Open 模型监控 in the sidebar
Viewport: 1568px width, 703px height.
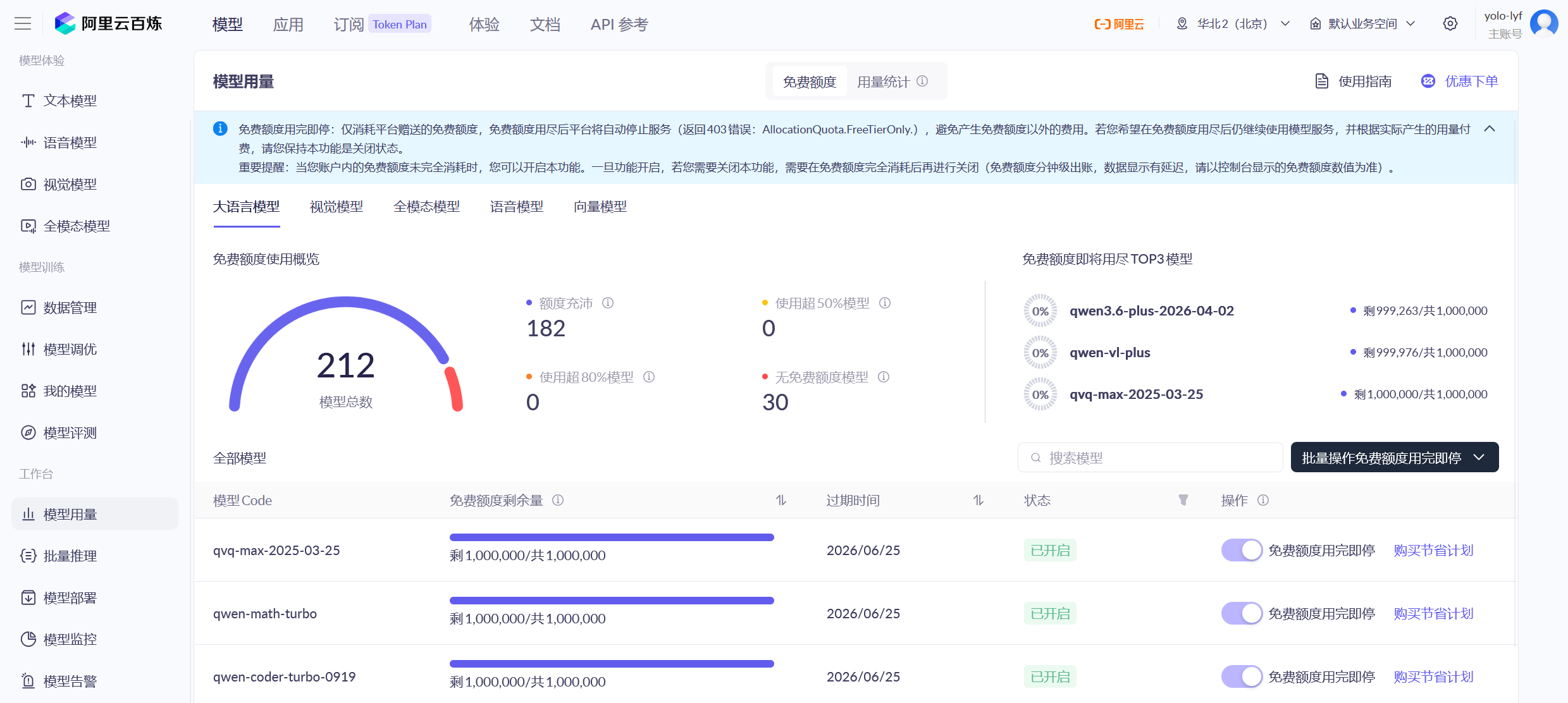pos(95,639)
